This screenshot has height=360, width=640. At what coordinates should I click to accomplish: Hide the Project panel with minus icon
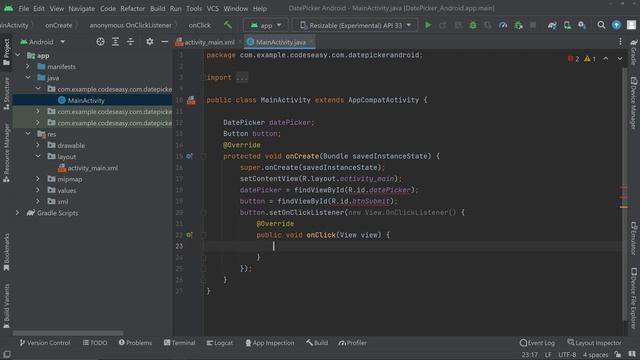pyautogui.click(x=164, y=42)
